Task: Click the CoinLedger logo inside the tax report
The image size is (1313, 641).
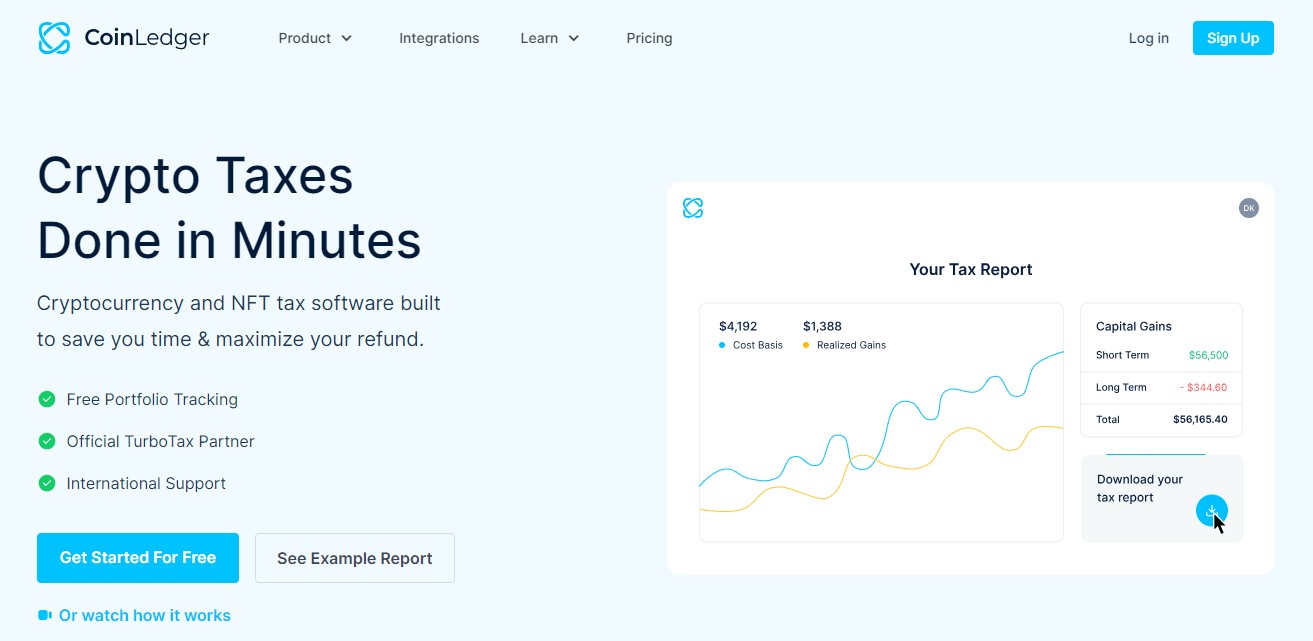Action: (693, 207)
